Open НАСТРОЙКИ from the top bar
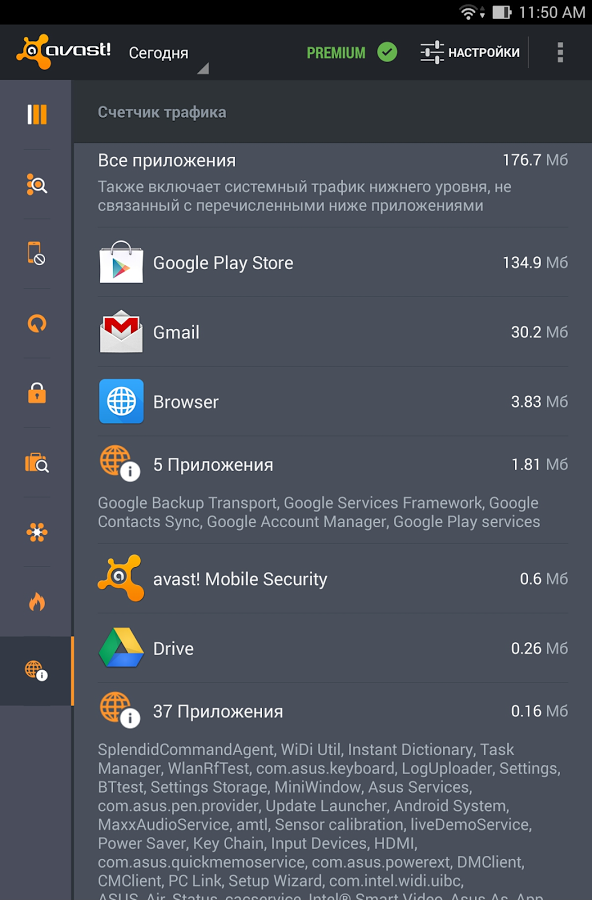592x900 pixels. click(x=470, y=51)
